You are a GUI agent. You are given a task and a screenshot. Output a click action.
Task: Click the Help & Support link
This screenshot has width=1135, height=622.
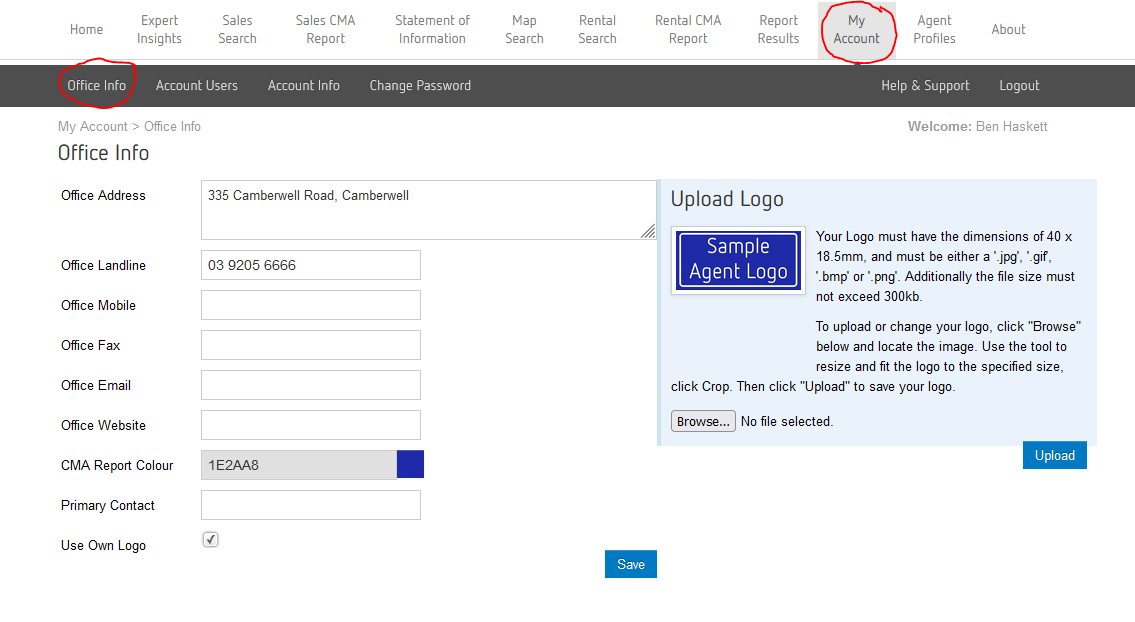pyautogui.click(x=925, y=86)
